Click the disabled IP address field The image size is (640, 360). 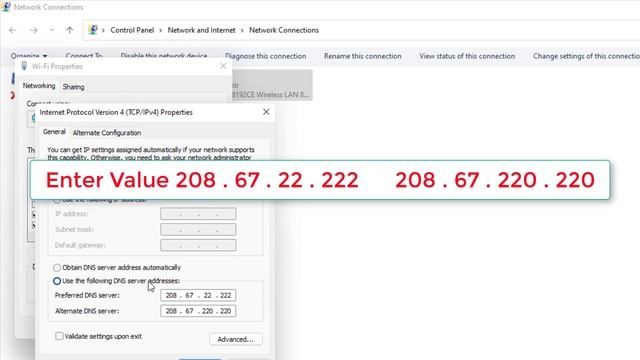coord(198,214)
